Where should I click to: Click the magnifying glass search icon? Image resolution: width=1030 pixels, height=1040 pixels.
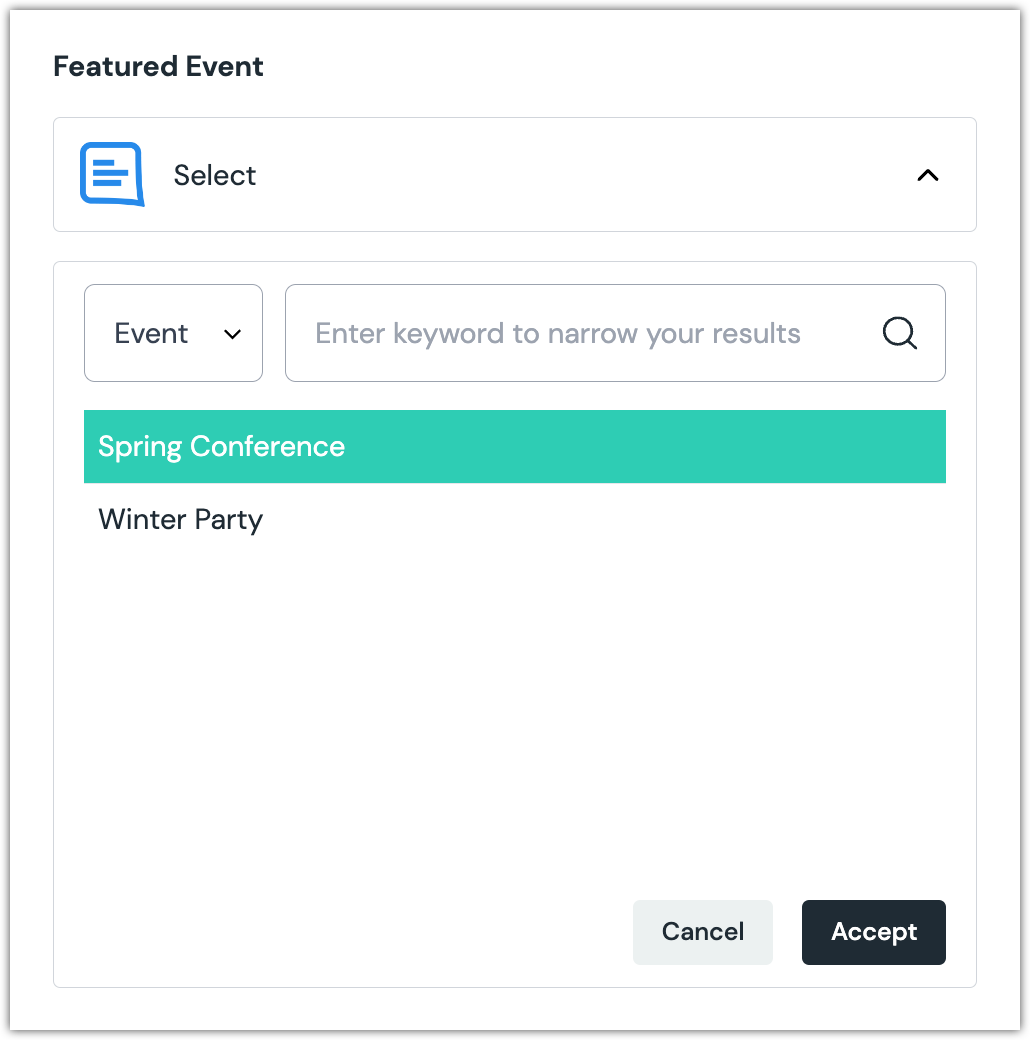click(899, 333)
